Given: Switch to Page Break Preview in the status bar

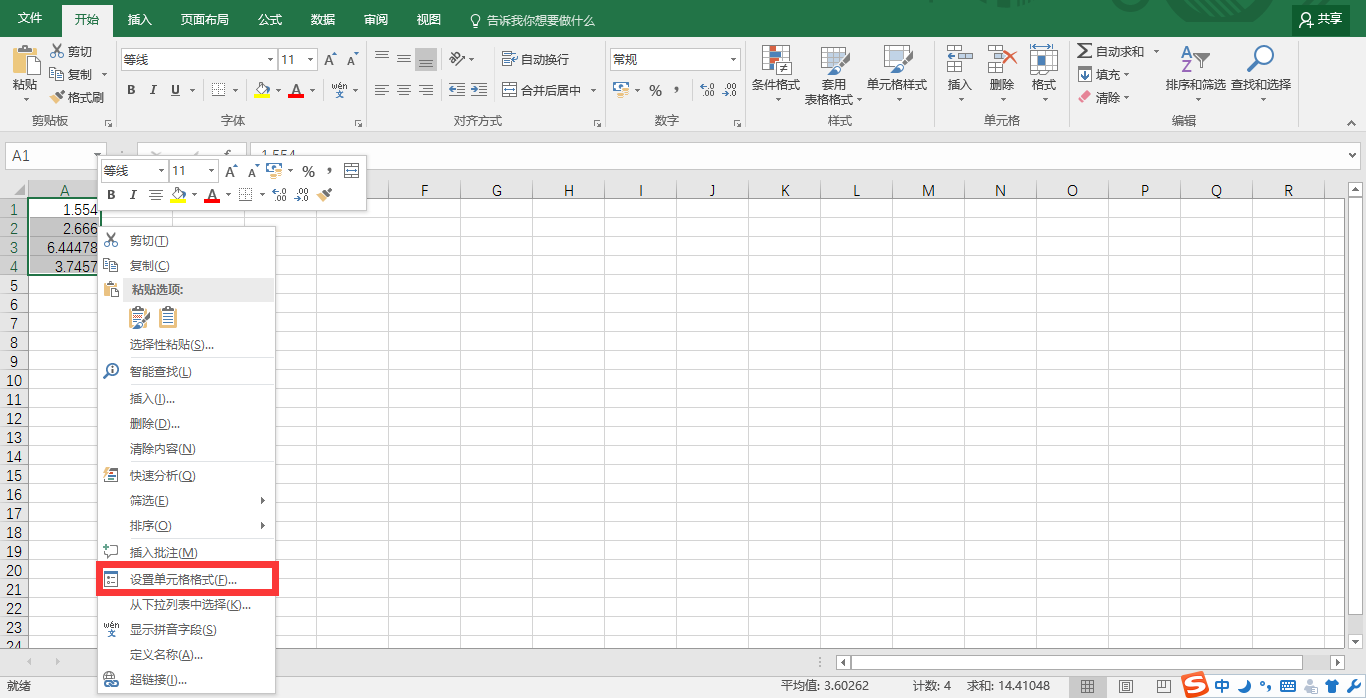Looking at the screenshot, I should (x=1163, y=686).
